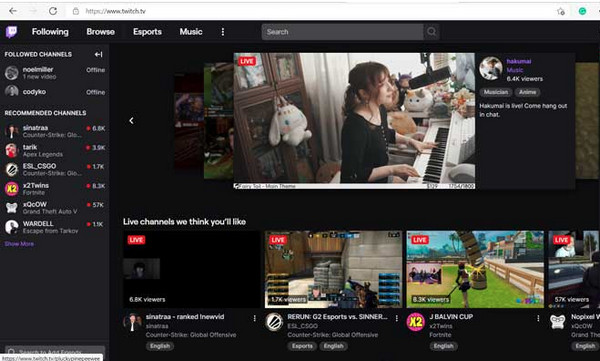The height and width of the screenshot is (361, 600).
Task: Click ESL_CSGO avatar in recommended channels
Action: coord(11,170)
